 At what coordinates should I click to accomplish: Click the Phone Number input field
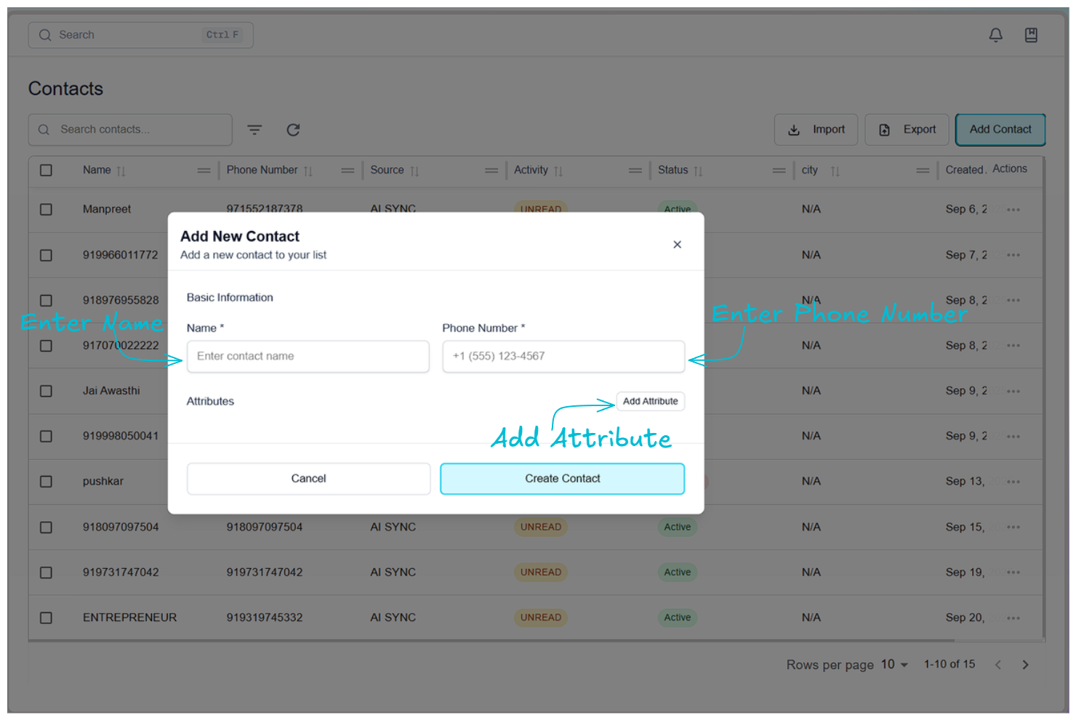(x=563, y=356)
